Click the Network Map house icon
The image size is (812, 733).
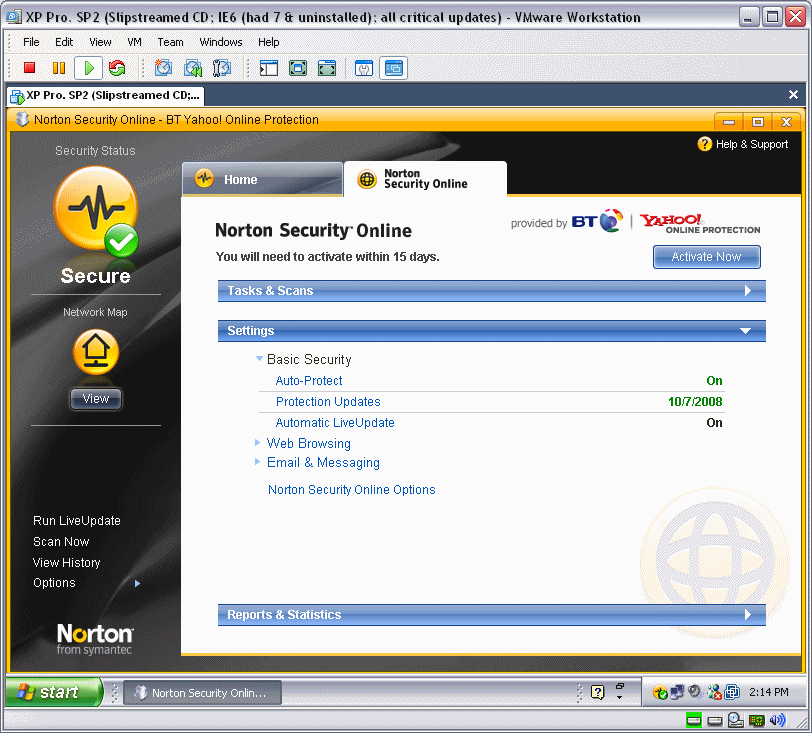tap(96, 352)
